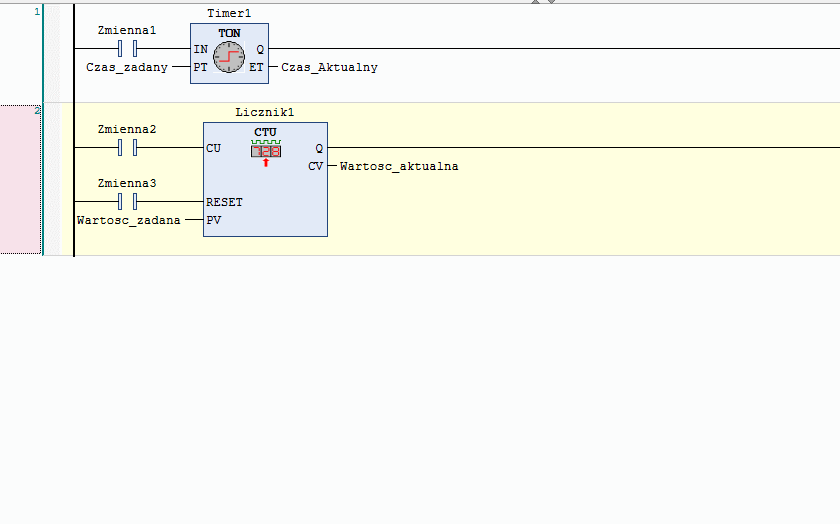The height and width of the screenshot is (524, 840).
Task: Click the Zmienna1 contact symbol
Action: 128,49
